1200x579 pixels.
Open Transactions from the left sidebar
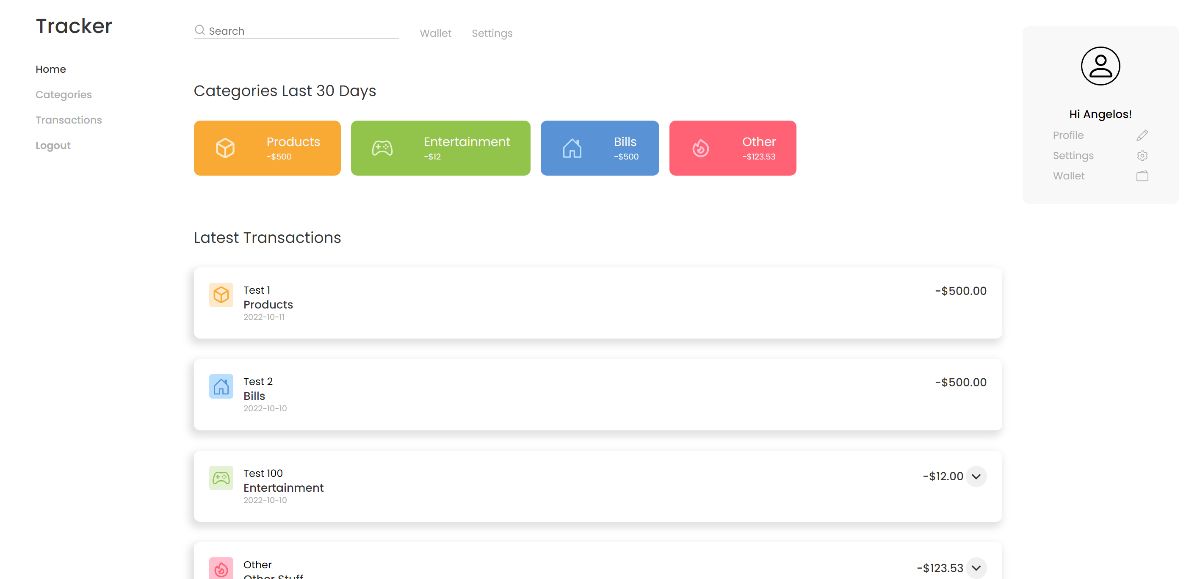click(x=68, y=120)
